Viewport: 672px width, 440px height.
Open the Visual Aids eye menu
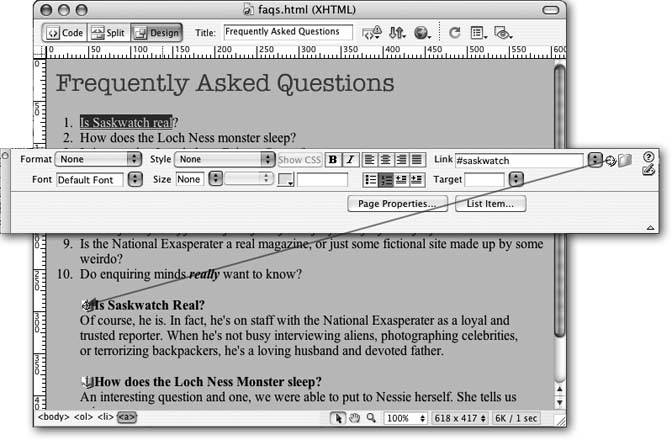503,33
